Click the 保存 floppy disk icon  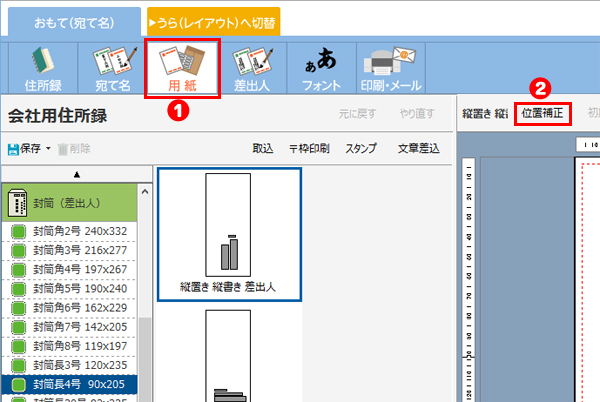tap(13, 149)
